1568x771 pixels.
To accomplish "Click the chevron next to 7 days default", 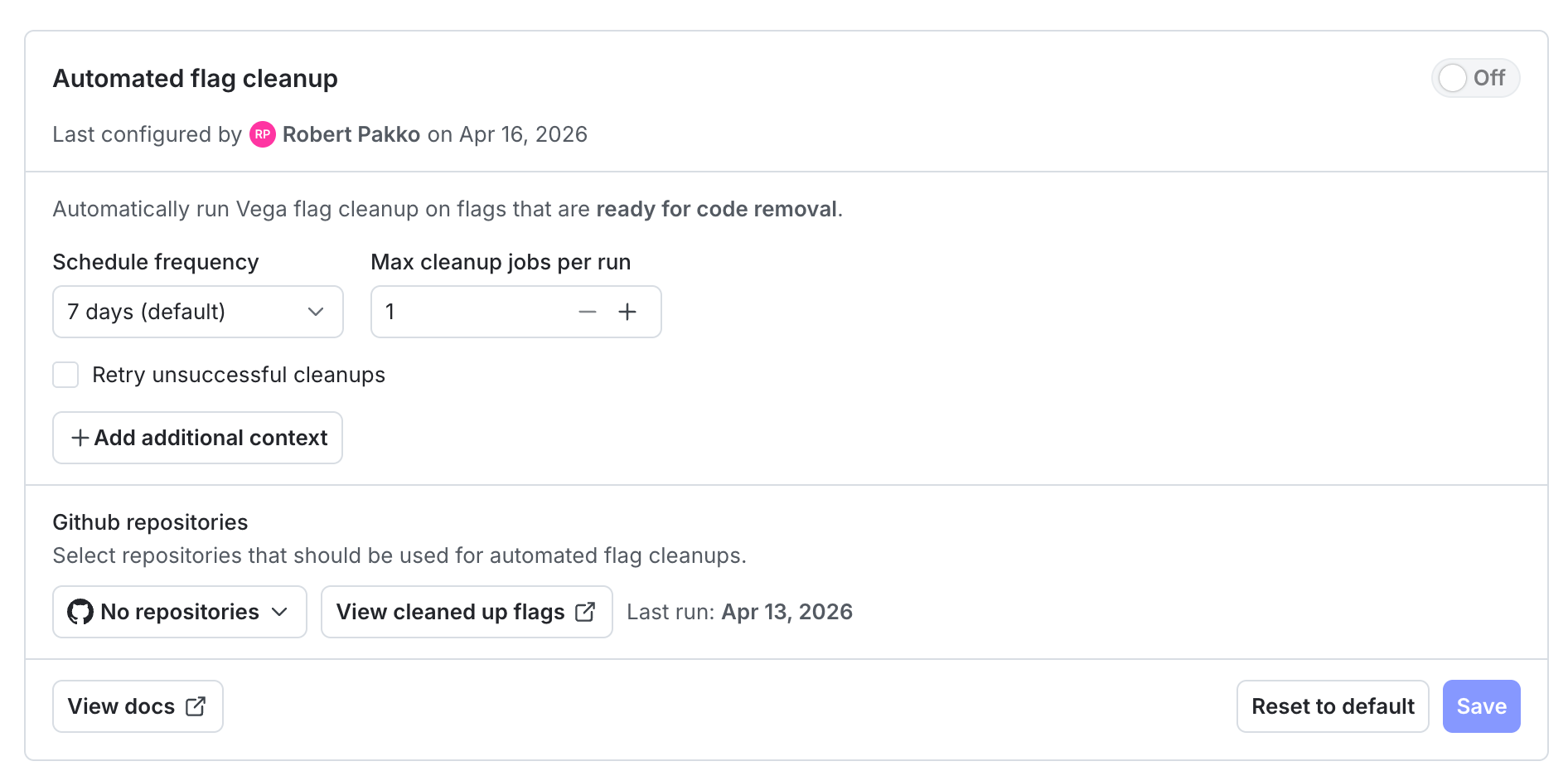I will pyautogui.click(x=315, y=313).
